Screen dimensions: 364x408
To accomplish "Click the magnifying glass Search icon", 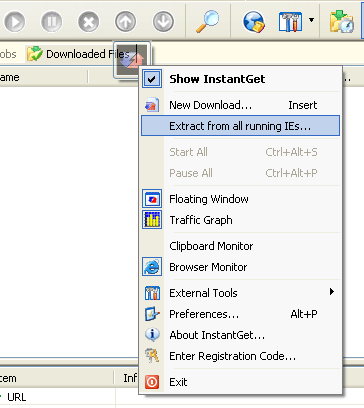I will point(207,22).
